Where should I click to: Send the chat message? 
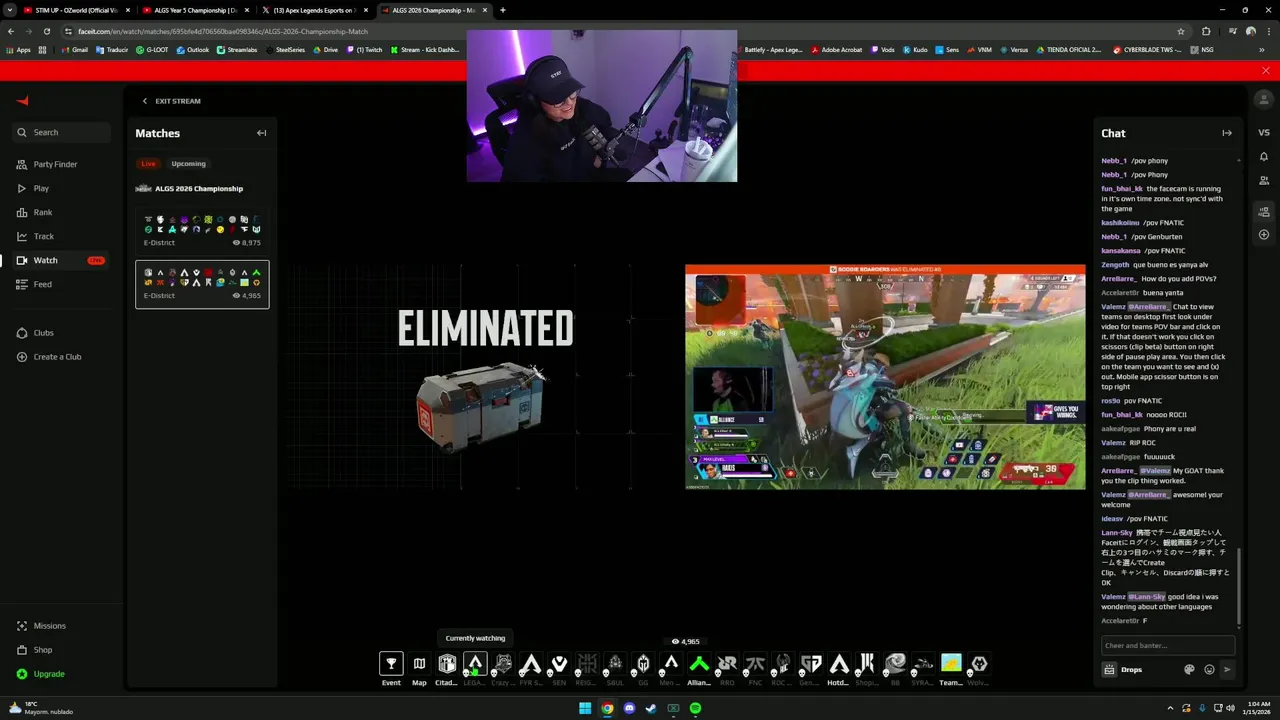(1227, 670)
